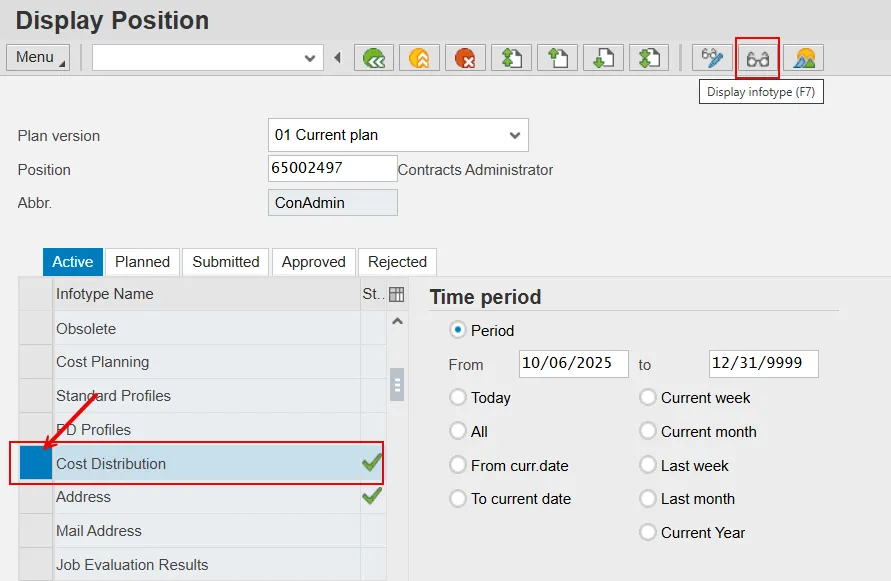This screenshot has height=581, width=891.
Task: Click the yellow Exit up-arrow icon
Action: pos(419,58)
